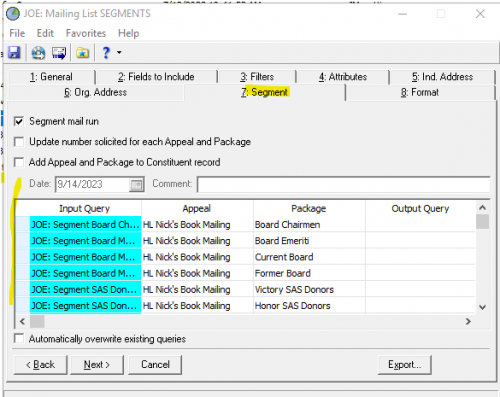Click the Export... button
The height and width of the screenshot is (397, 500).
pyautogui.click(x=405, y=365)
